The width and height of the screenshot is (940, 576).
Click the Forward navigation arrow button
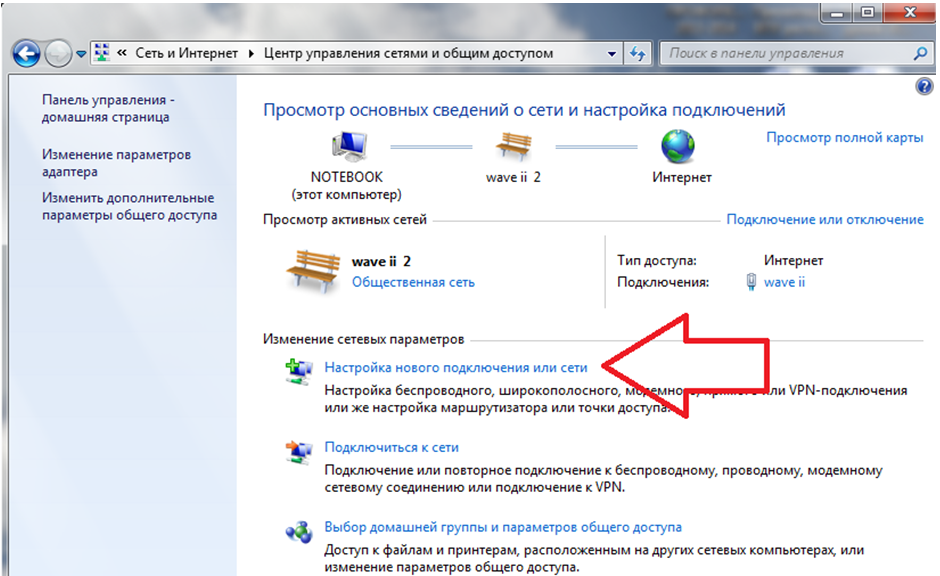click(58, 55)
